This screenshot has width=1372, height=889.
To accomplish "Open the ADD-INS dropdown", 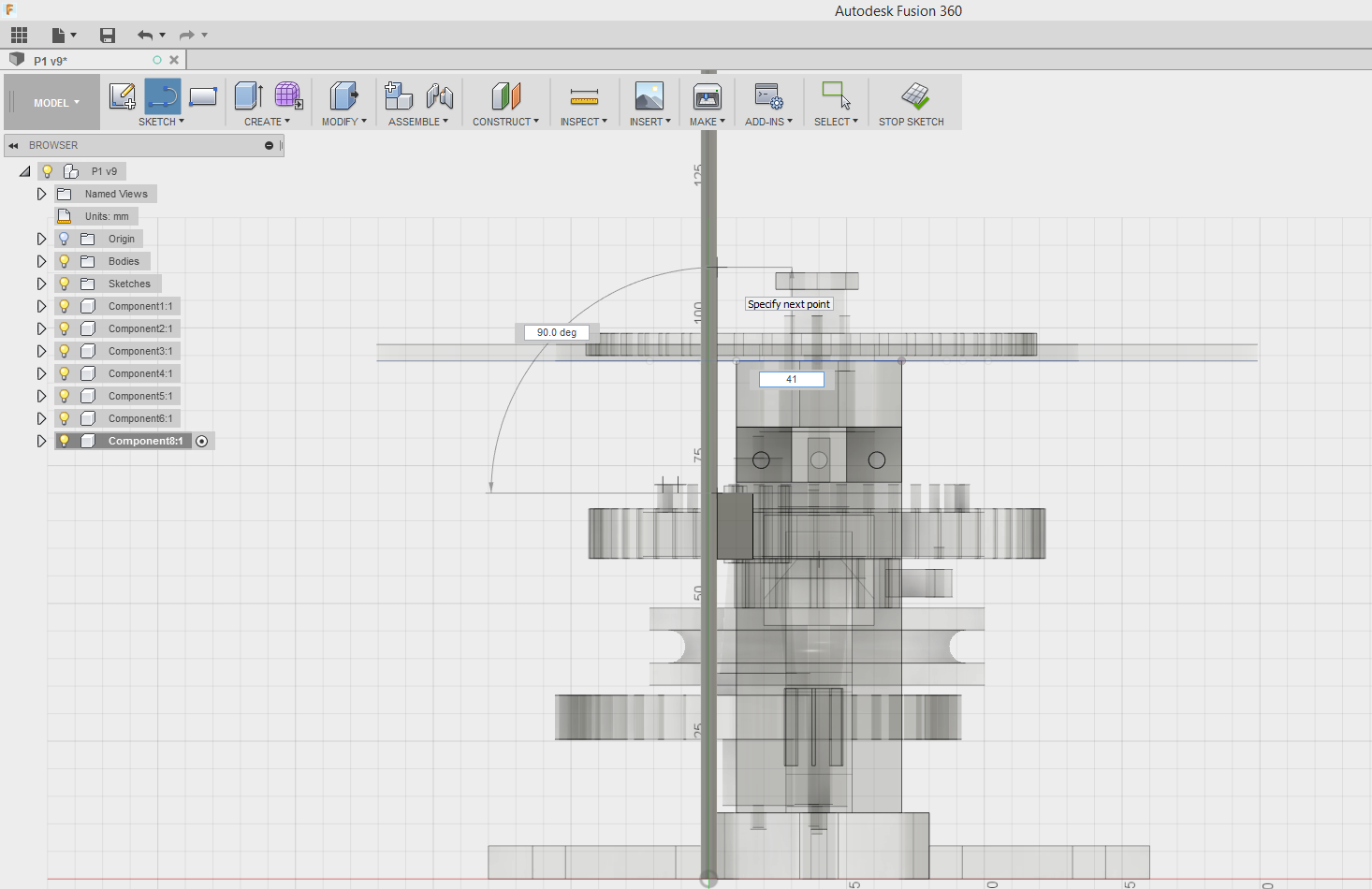I will [769, 122].
